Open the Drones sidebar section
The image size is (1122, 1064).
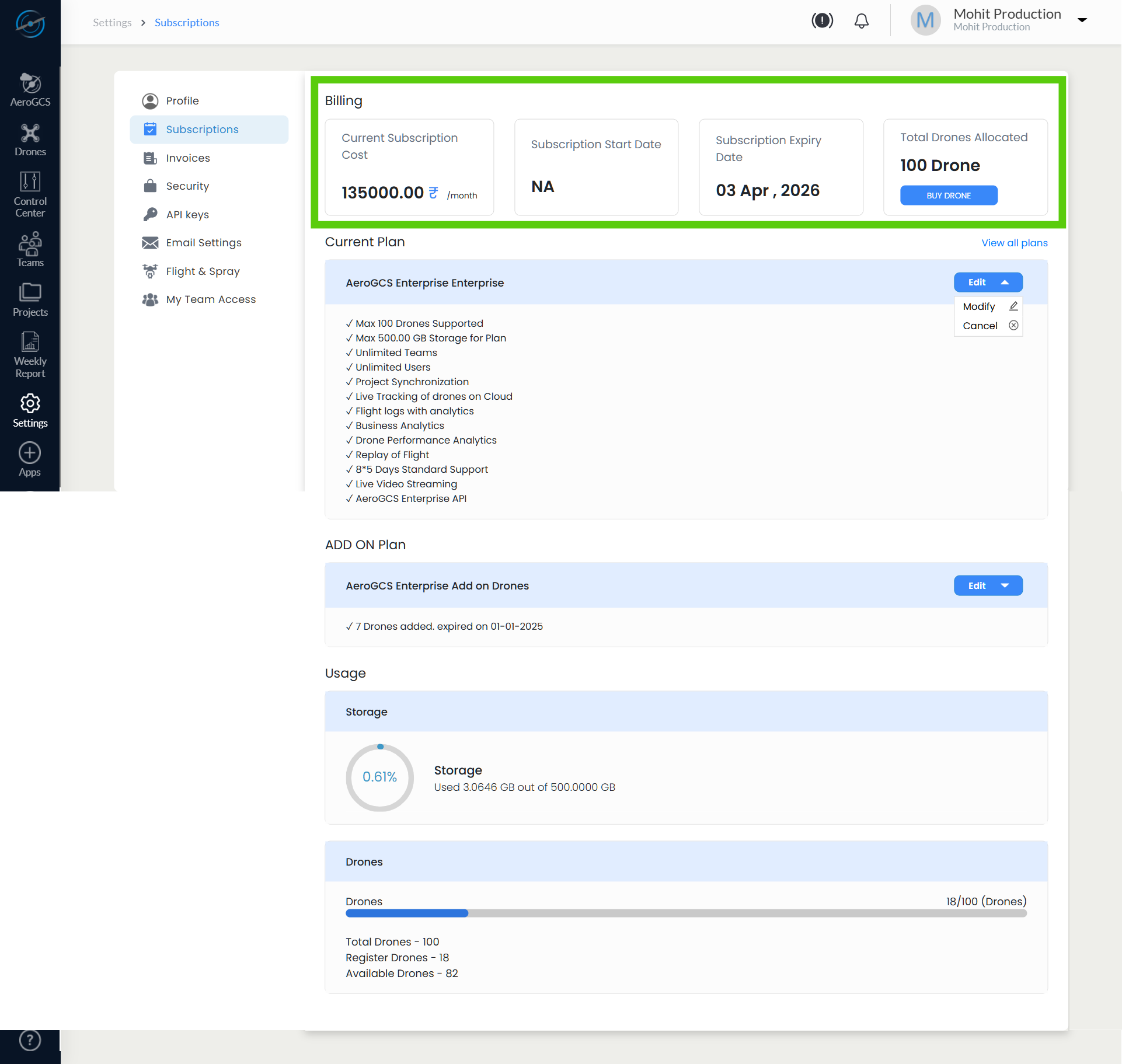click(x=30, y=140)
